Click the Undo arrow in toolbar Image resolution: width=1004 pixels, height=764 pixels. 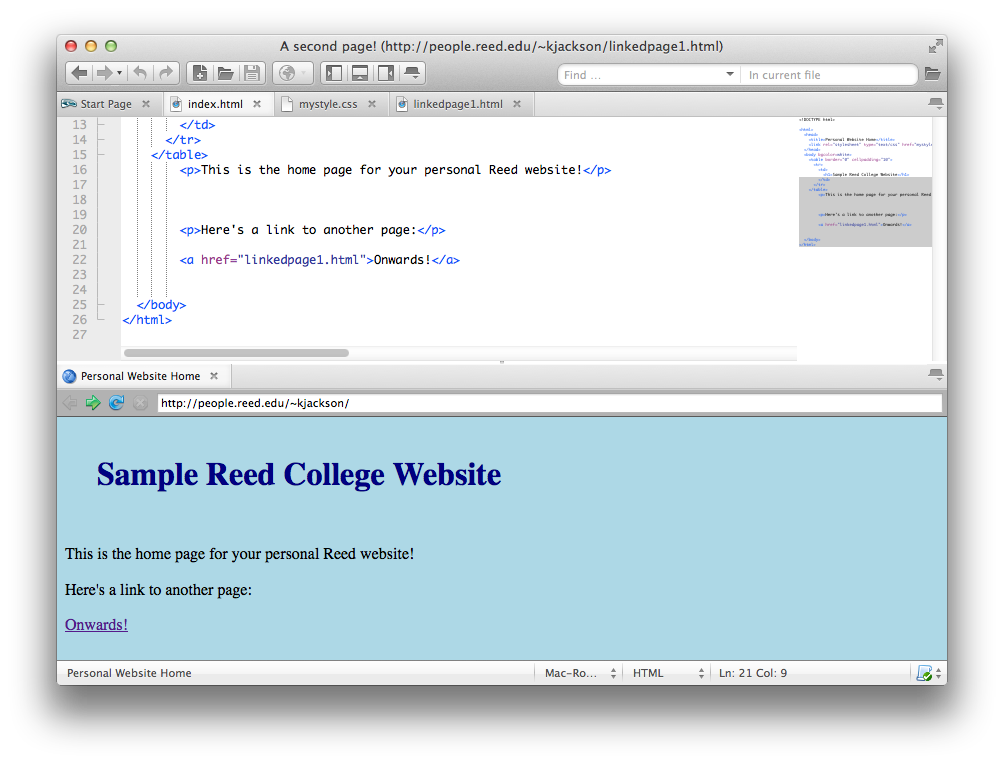(x=140, y=73)
